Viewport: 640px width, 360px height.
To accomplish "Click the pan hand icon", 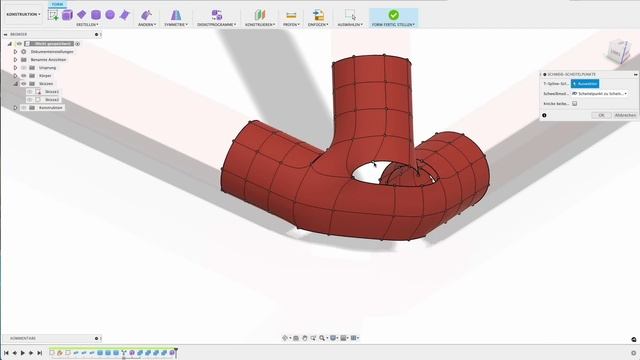I will [x=305, y=338].
